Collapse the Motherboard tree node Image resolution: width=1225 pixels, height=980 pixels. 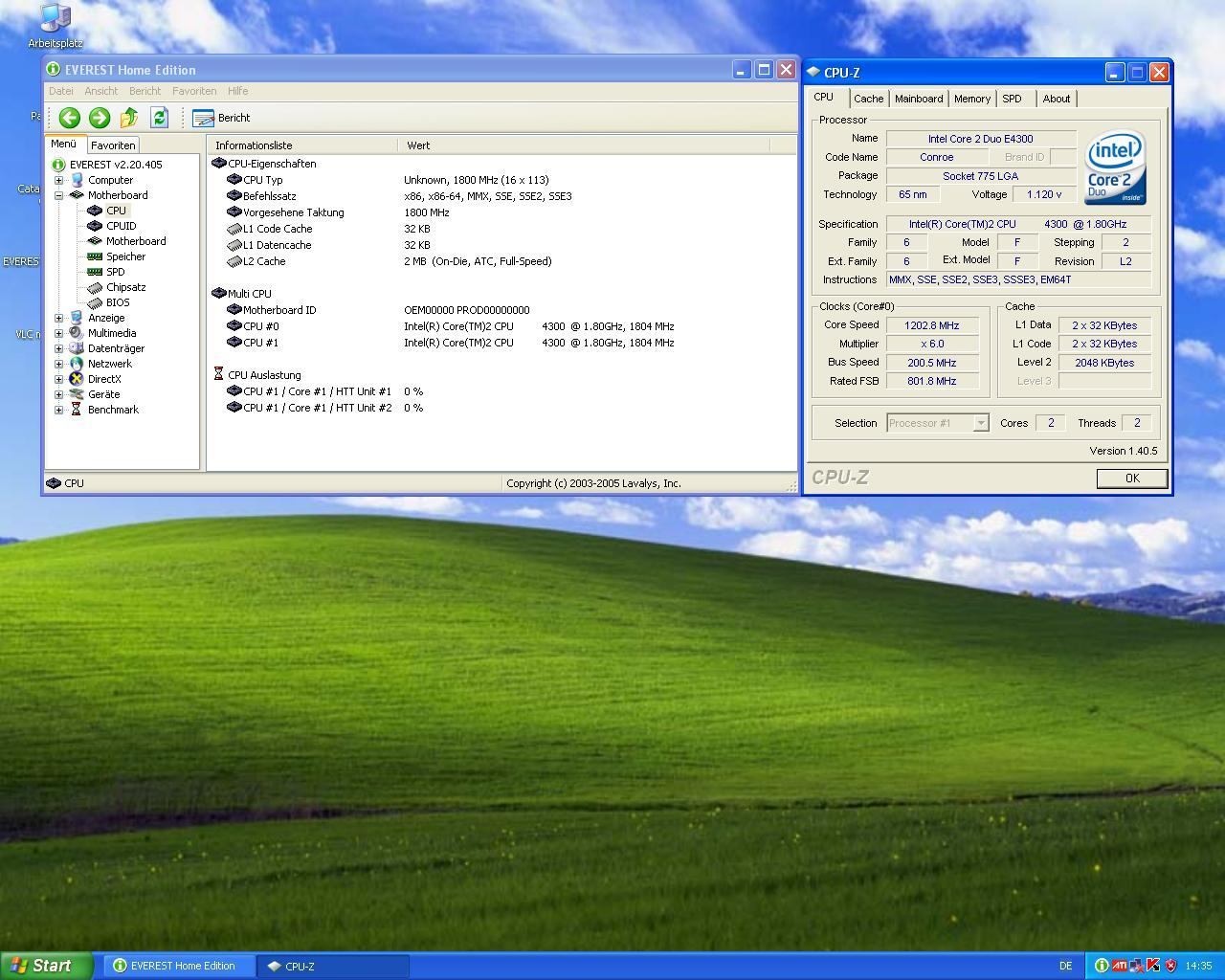[58, 195]
